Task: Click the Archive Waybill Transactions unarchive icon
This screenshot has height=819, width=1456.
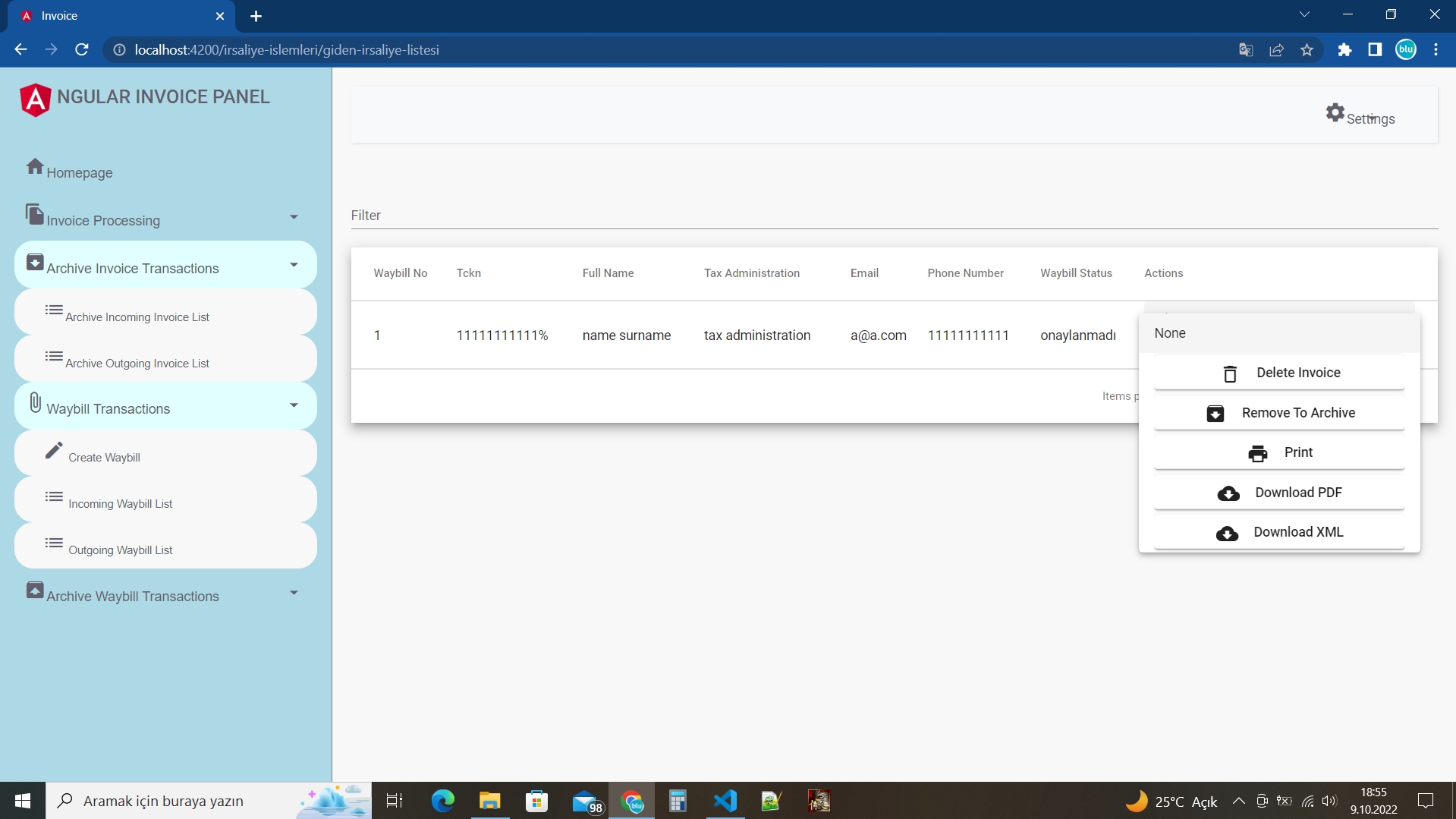Action: [x=35, y=590]
